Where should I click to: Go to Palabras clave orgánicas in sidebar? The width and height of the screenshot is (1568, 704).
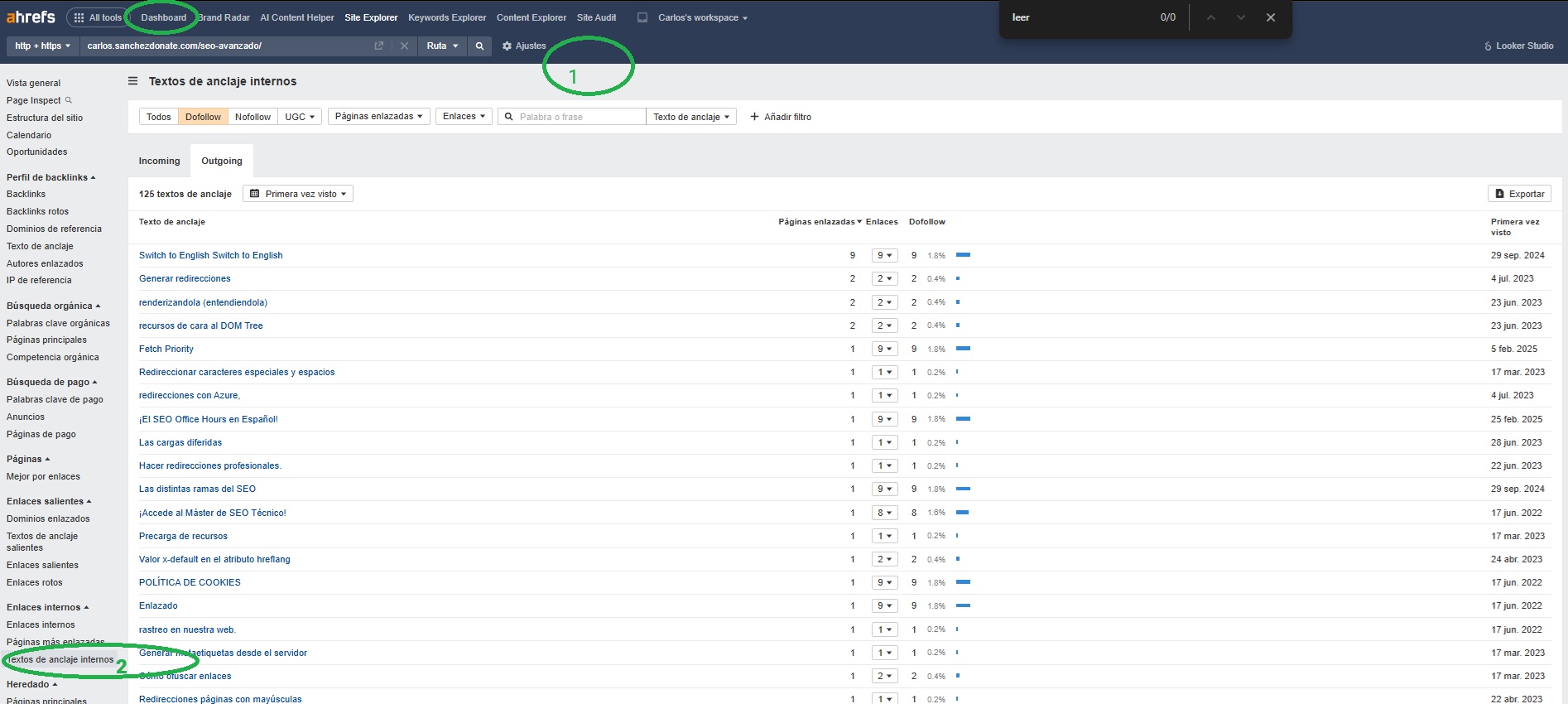point(58,323)
